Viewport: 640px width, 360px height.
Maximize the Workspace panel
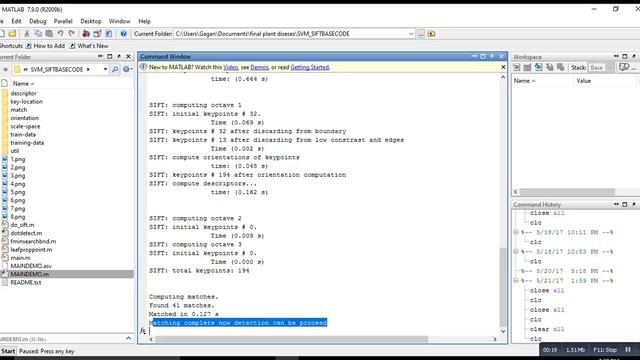point(624,56)
